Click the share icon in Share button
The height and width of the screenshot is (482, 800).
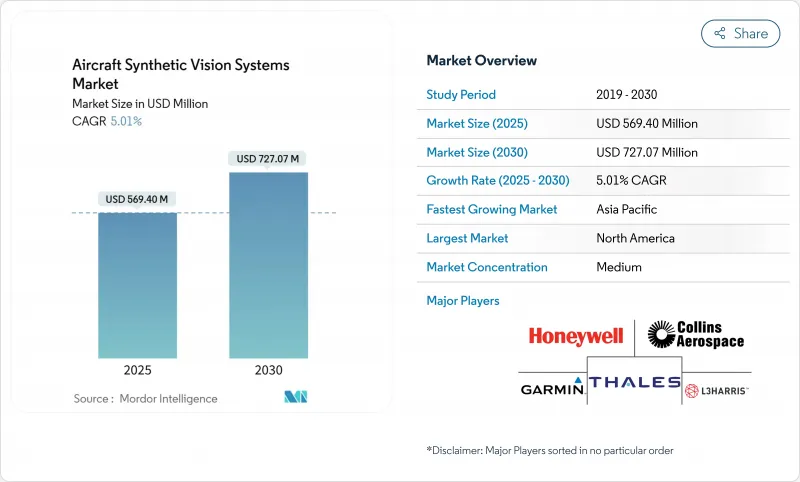(719, 33)
